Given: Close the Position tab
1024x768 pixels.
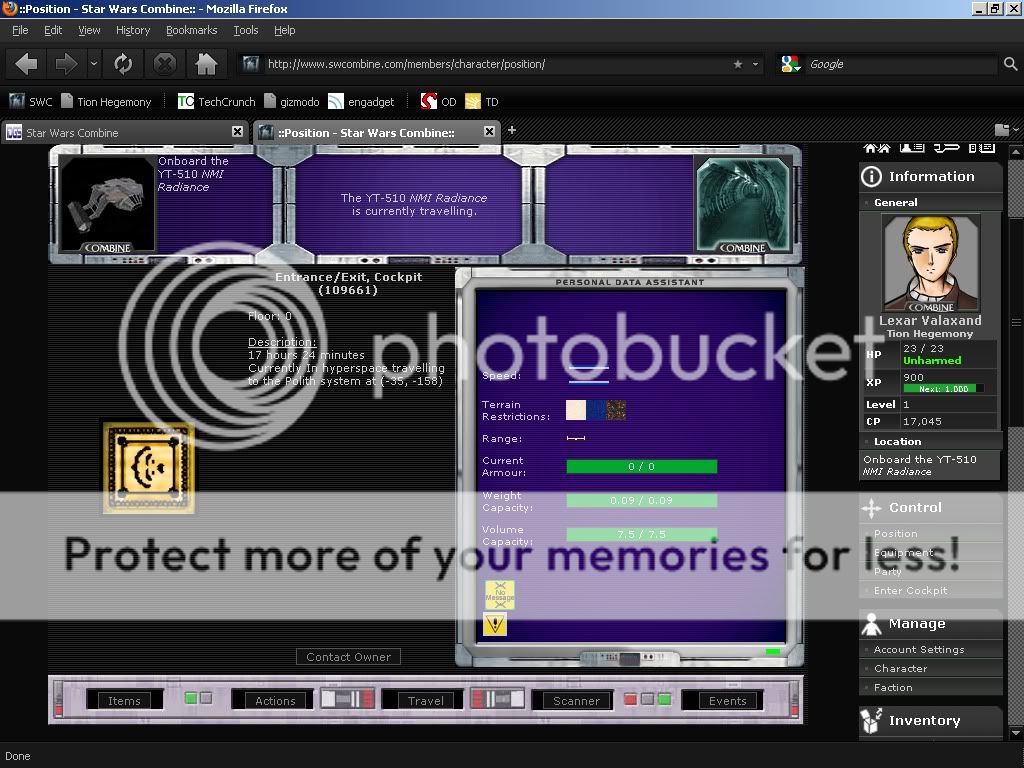Looking at the screenshot, I should click(489, 132).
